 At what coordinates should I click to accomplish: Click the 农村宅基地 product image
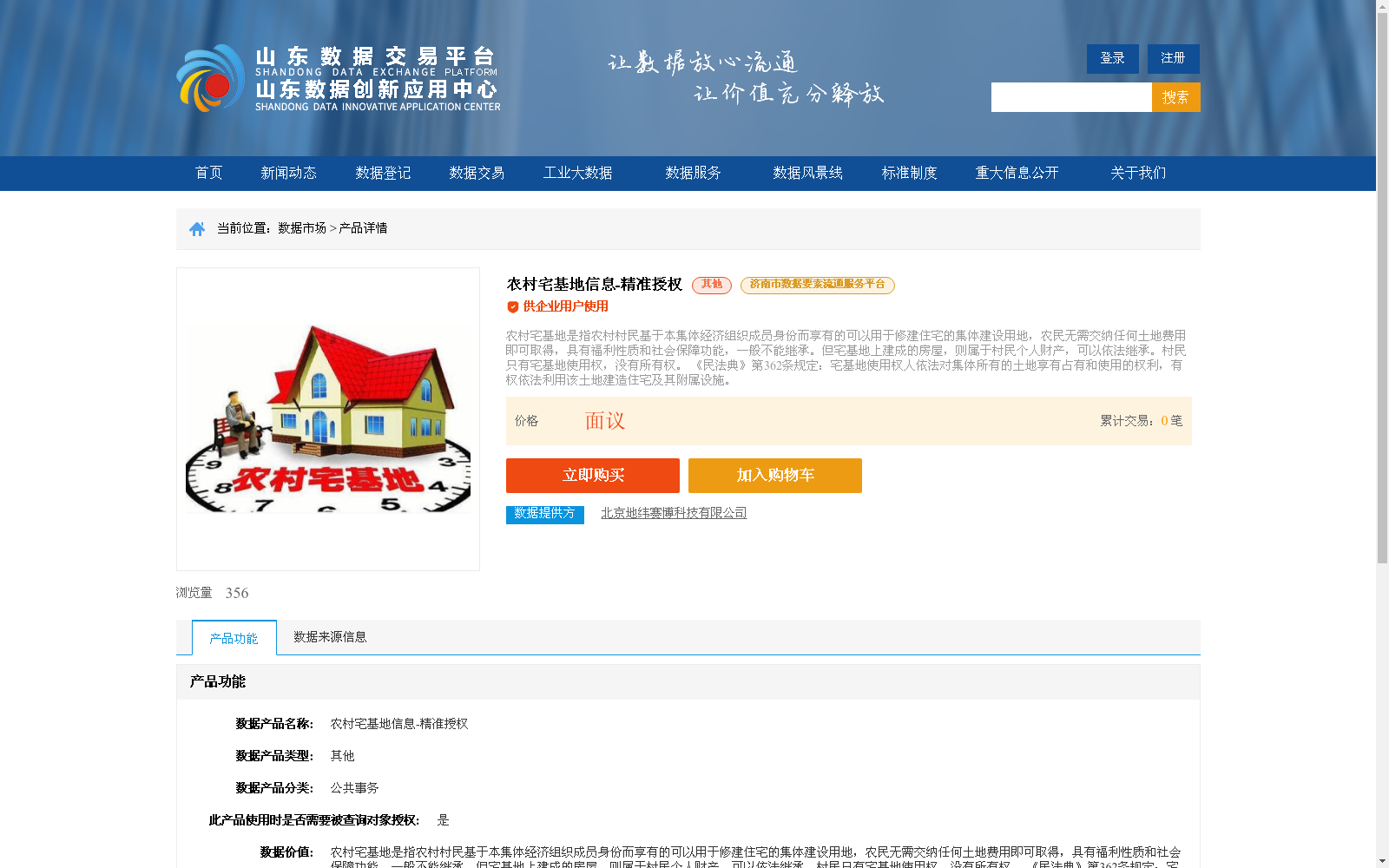tap(328, 419)
